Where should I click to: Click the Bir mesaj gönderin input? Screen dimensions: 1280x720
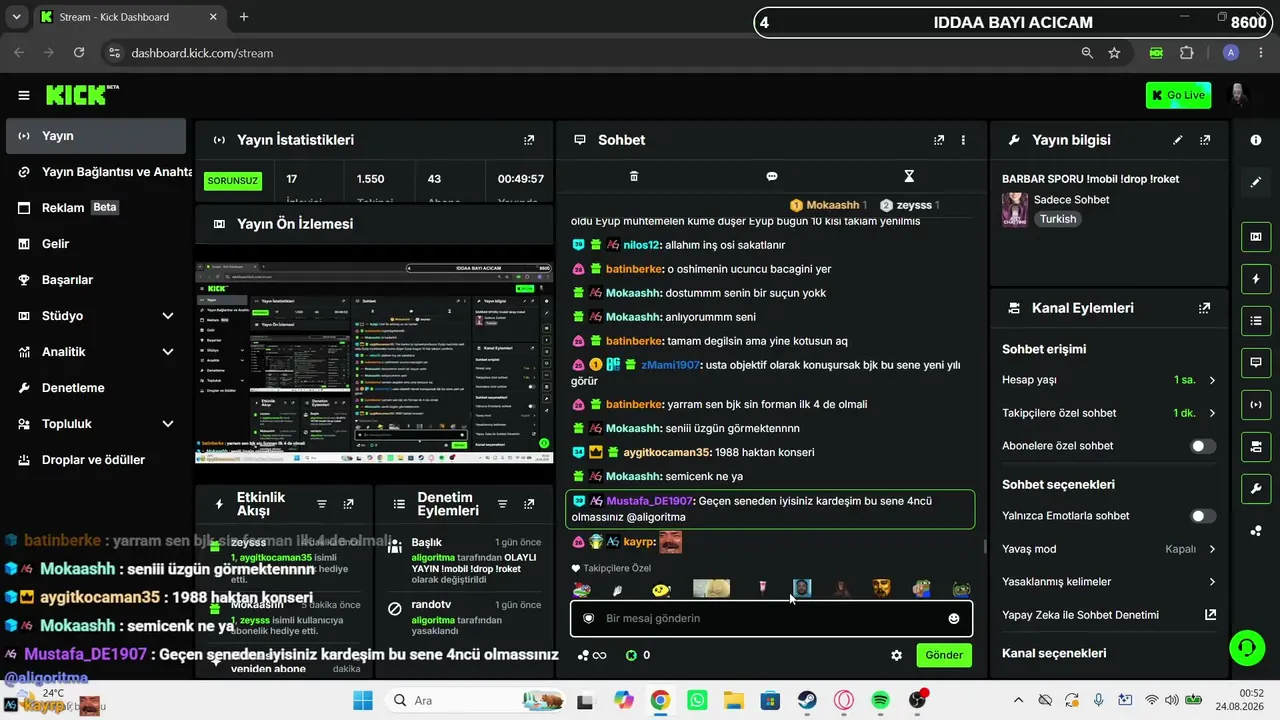coord(770,618)
